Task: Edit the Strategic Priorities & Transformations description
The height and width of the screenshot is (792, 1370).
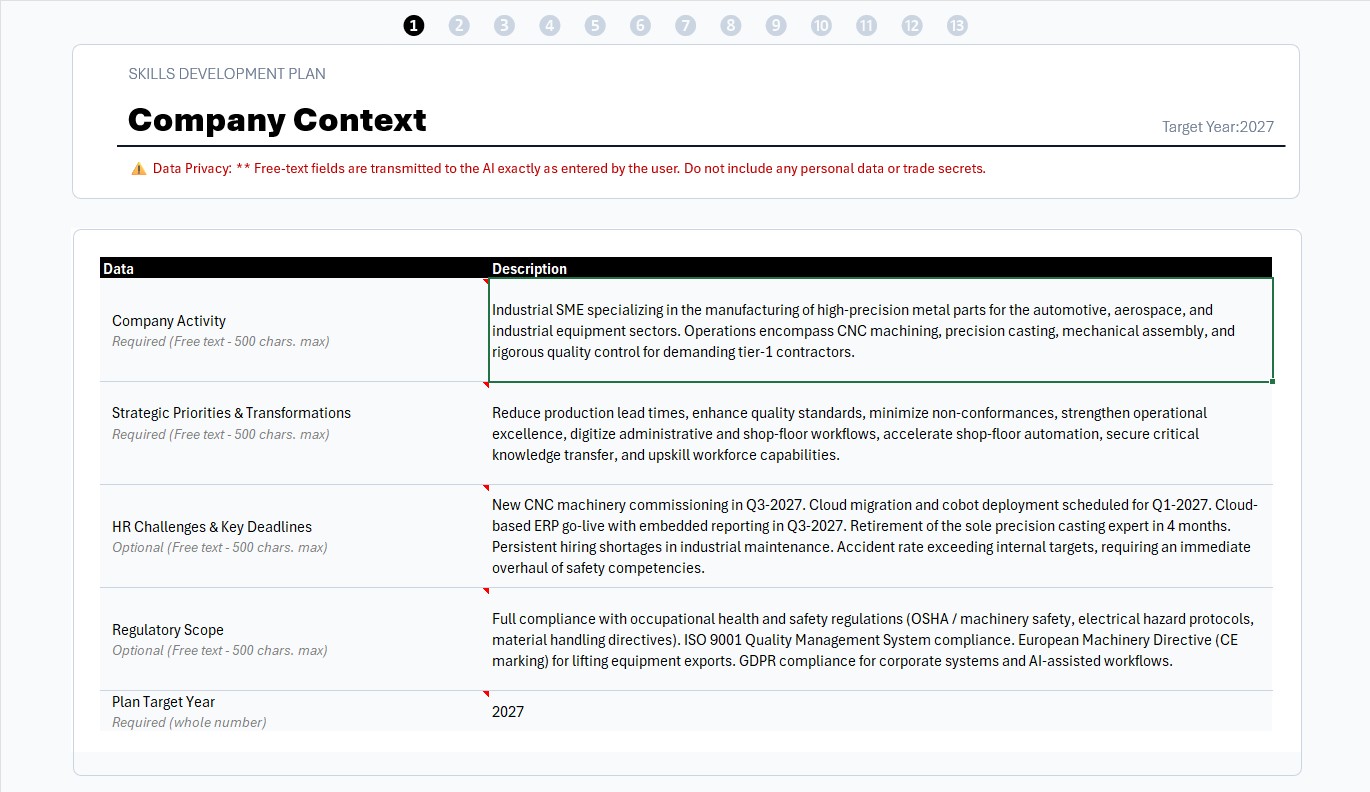Action: (880, 433)
